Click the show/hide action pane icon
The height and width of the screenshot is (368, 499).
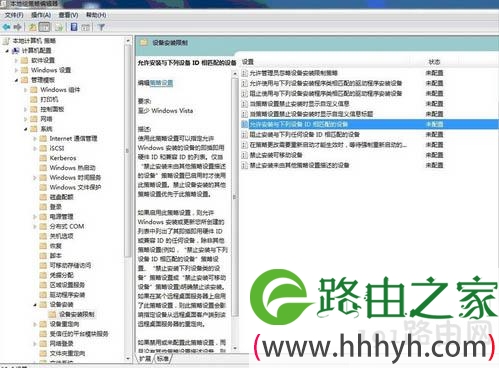coord(86,27)
